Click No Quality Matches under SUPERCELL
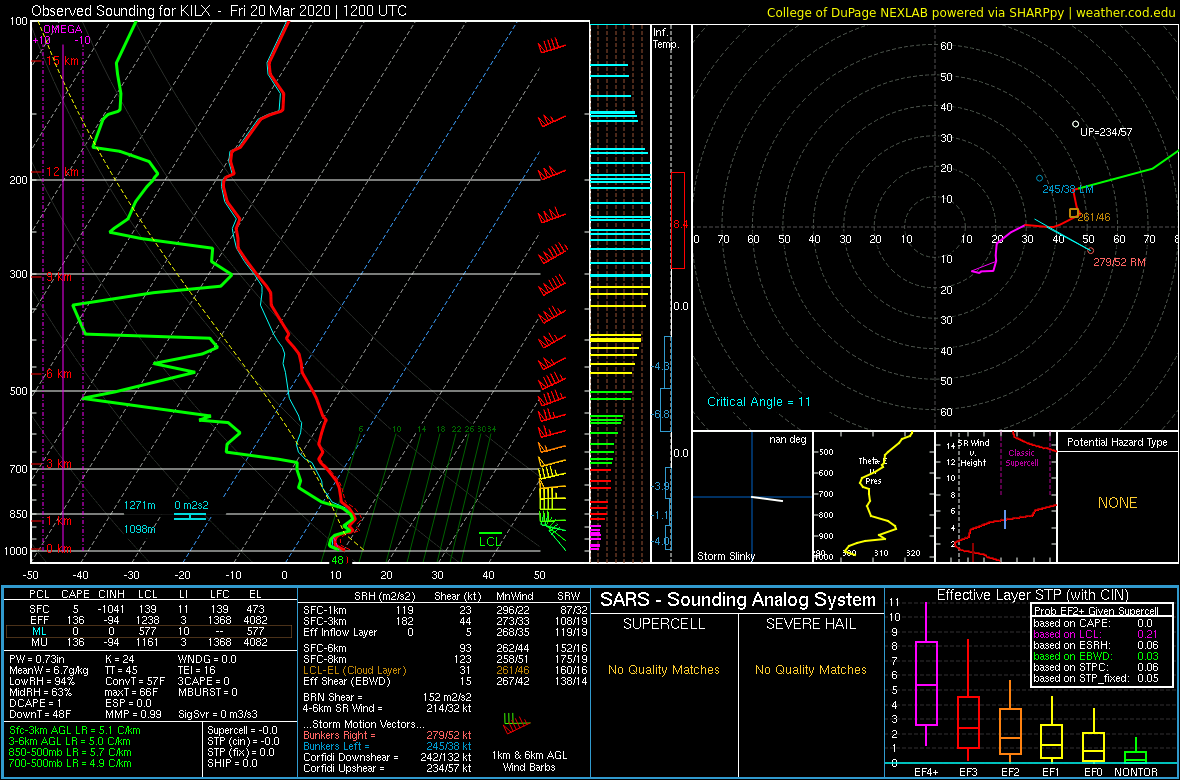Viewport: 1180px width, 780px height. pyautogui.click(x=663, y=669)
